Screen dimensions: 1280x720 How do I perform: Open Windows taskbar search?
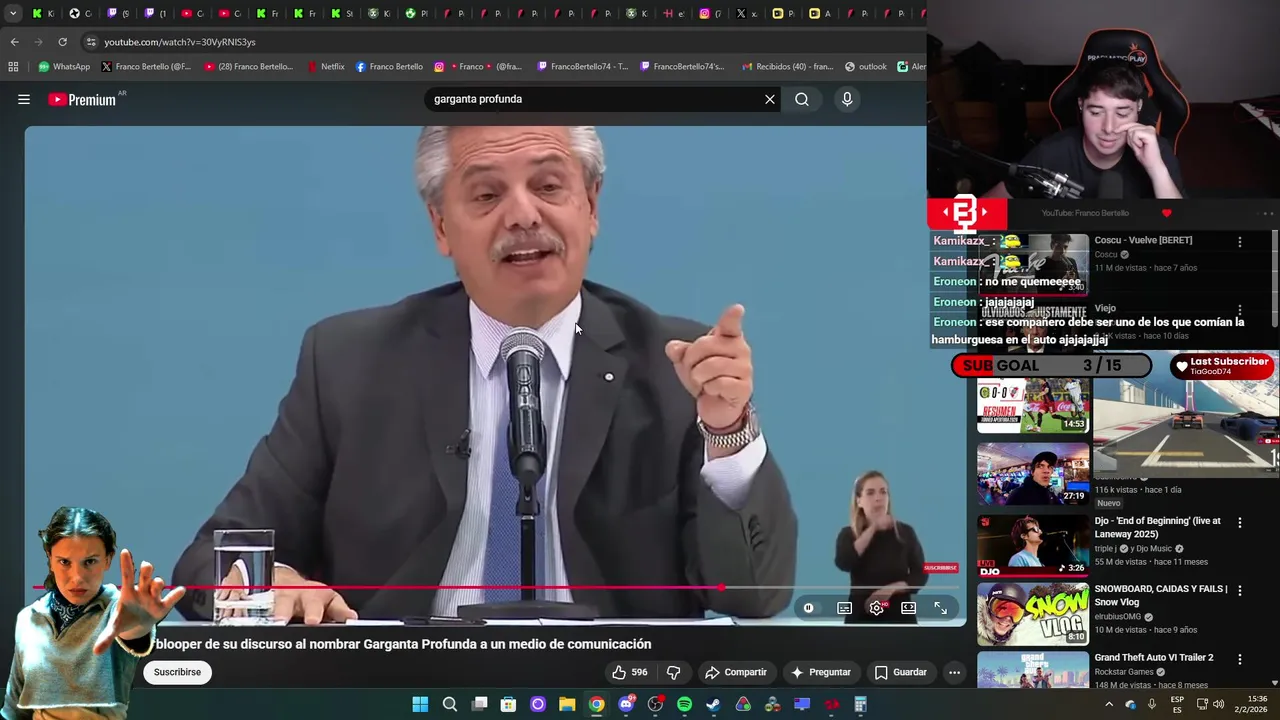[450, 705]
